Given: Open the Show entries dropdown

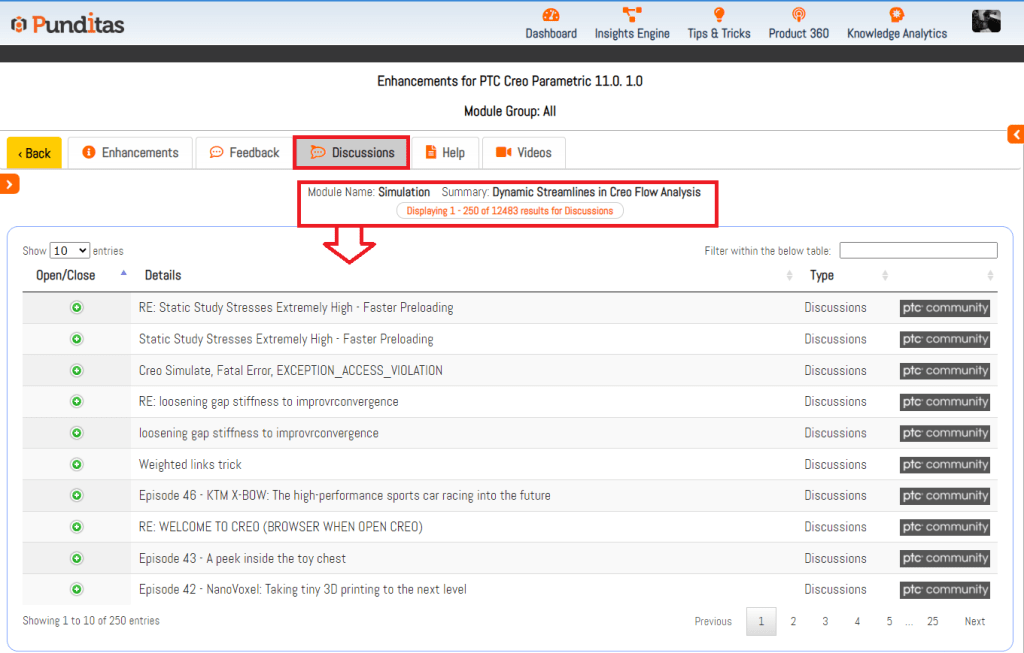Looking at the screenshot, I should [x=70, y=251].
